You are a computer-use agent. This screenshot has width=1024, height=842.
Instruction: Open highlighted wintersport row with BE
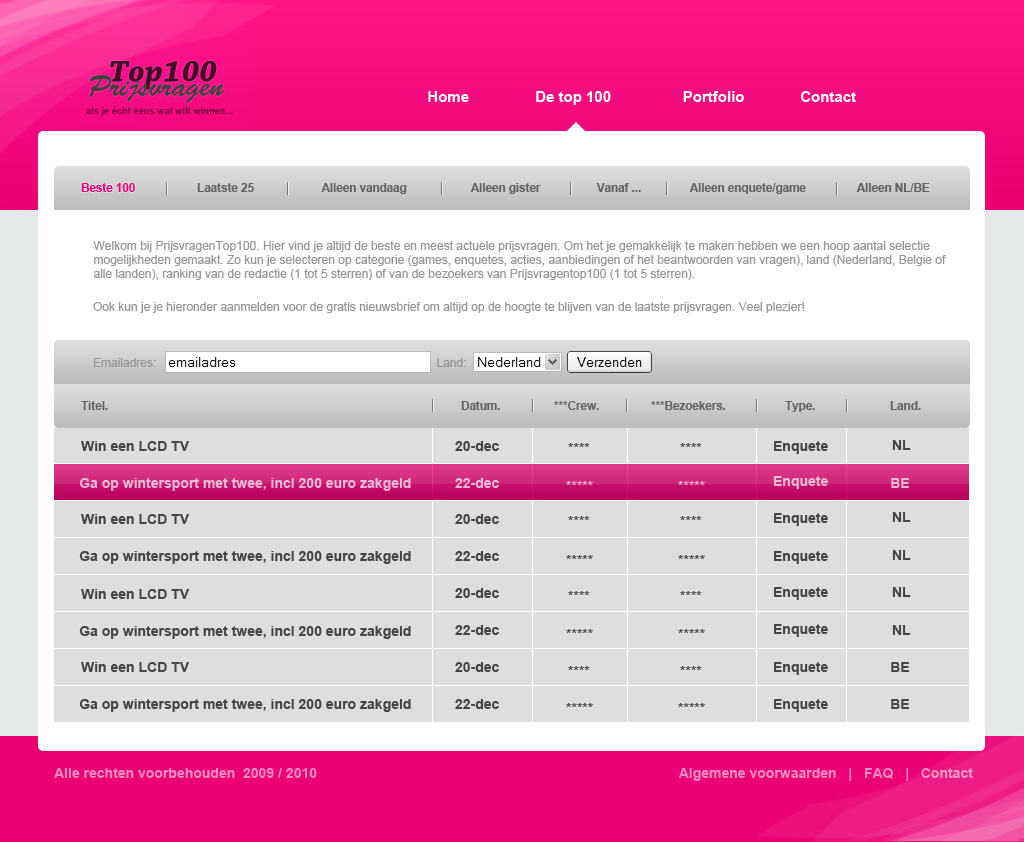[511, 482]
